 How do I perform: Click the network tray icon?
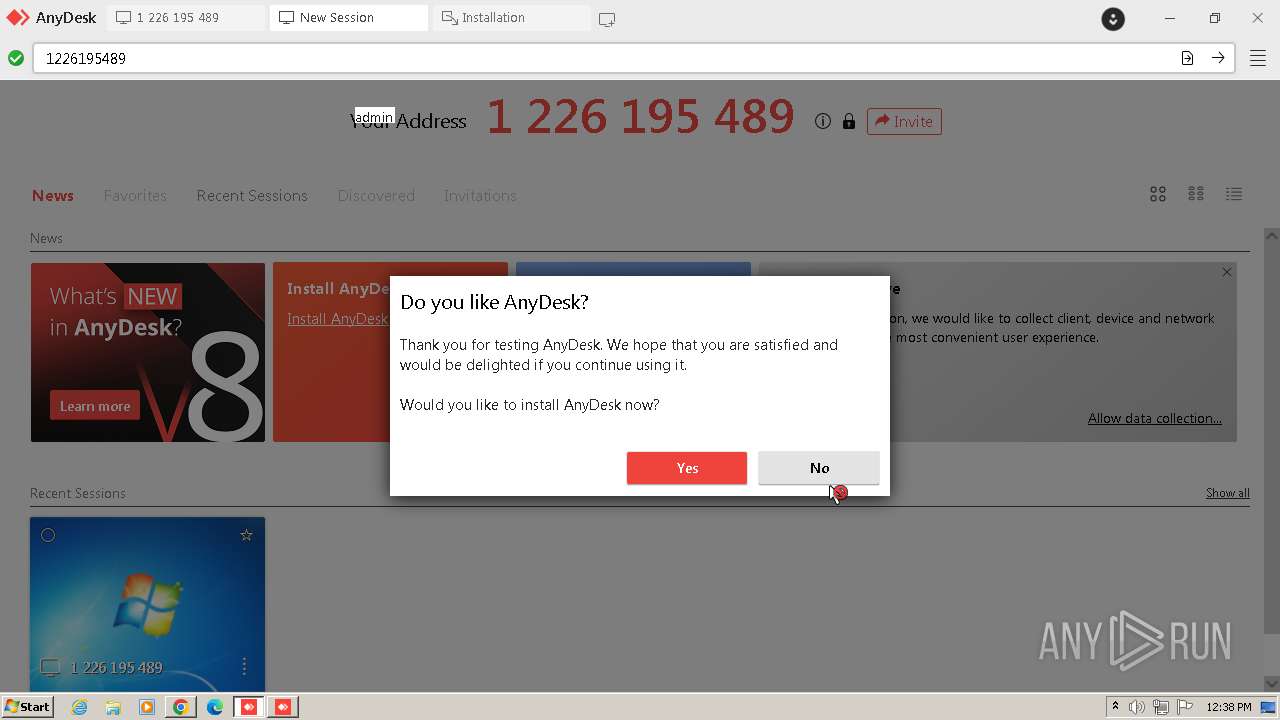1161,707
